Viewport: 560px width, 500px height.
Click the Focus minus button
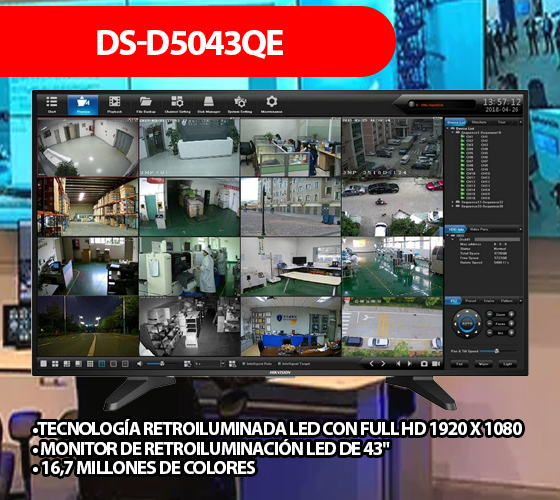tap(490, 323)
